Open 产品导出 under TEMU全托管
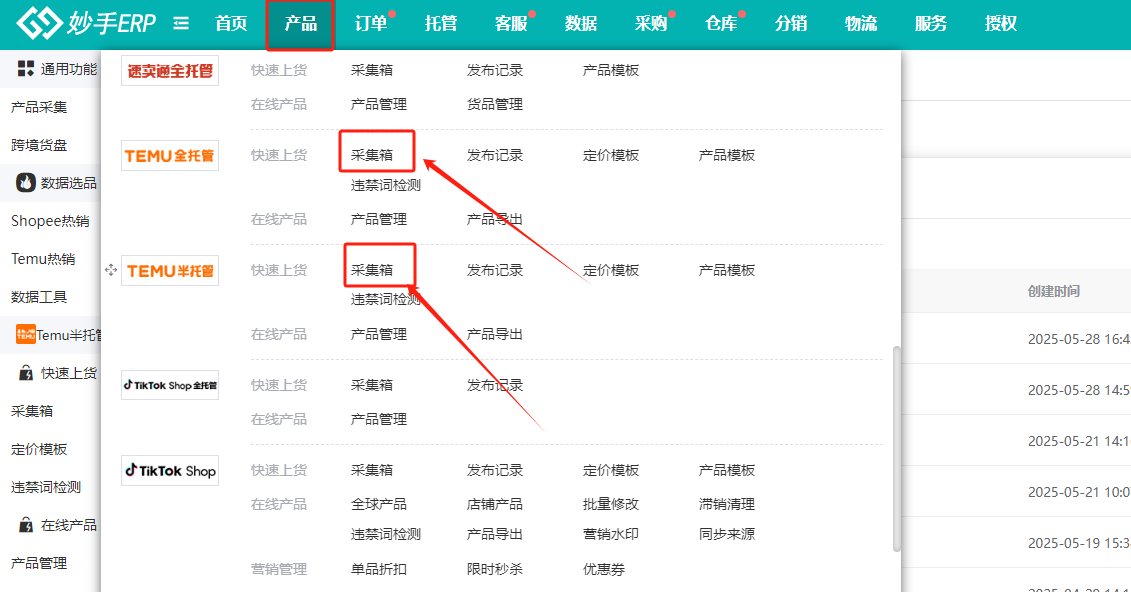The height and width of the screenshot is (592, 1131). pos(495,219)
